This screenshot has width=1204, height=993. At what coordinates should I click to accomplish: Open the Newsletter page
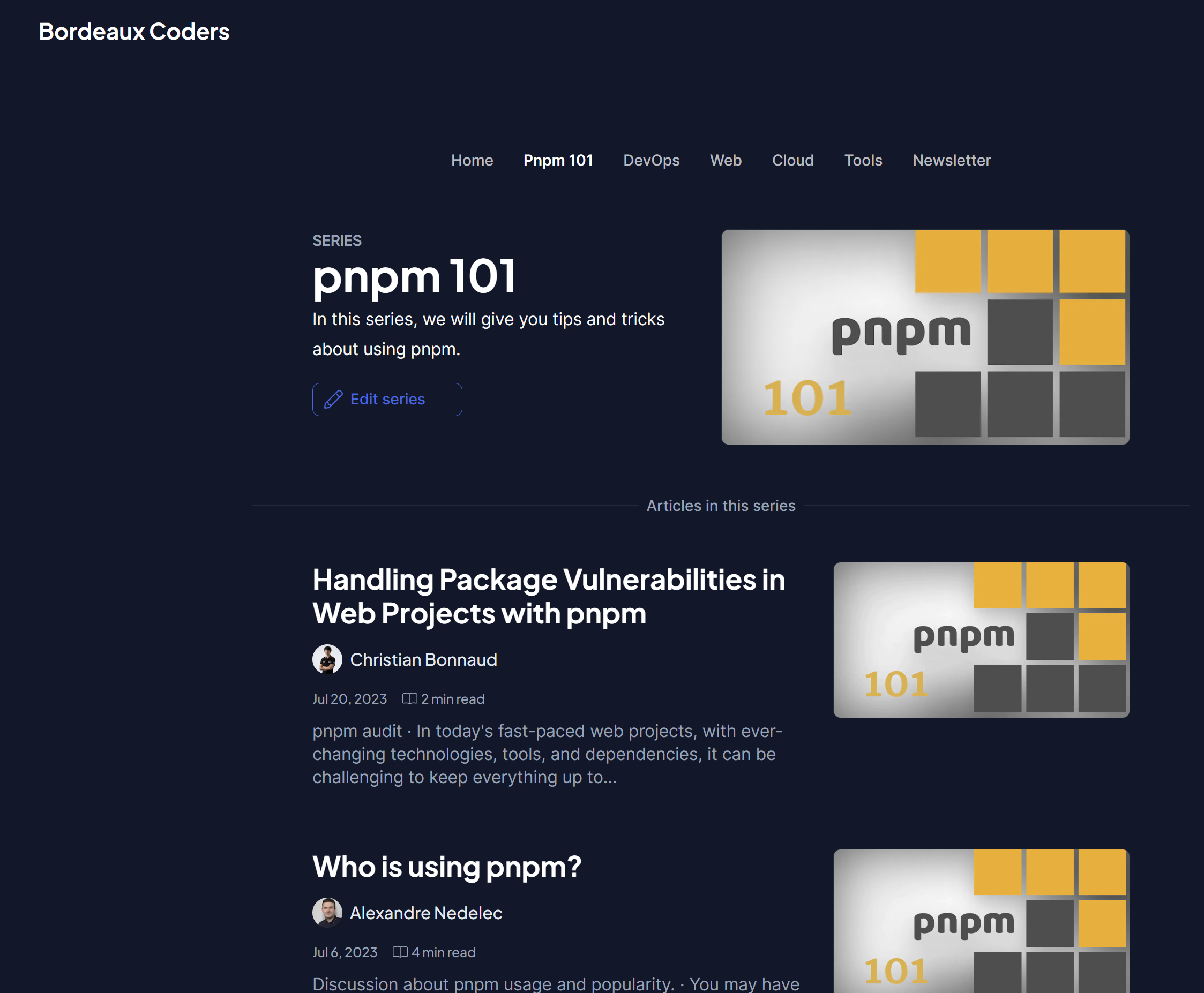tap(951, 161)
